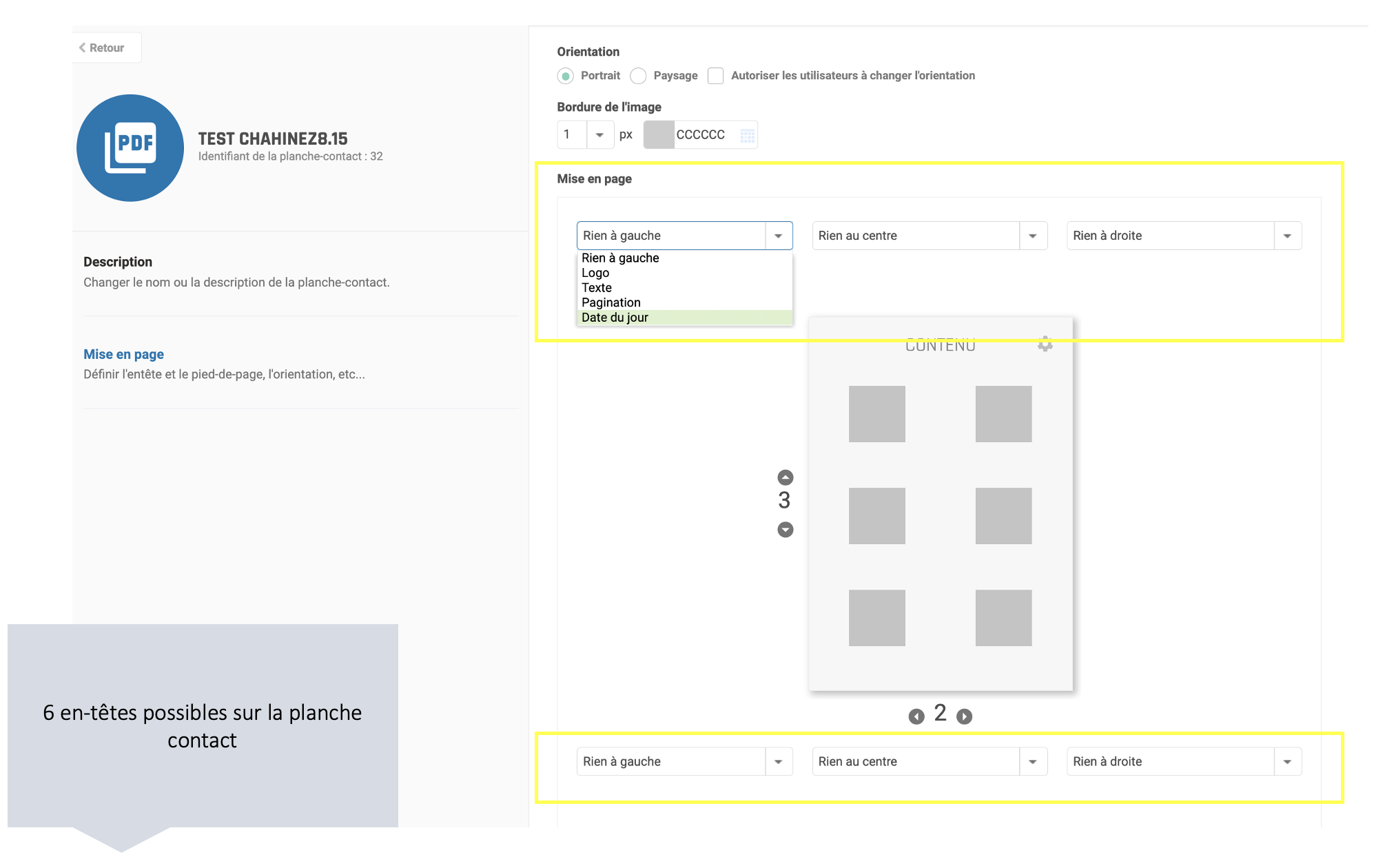Image resolution: width=1385 pixels, height=868 pixels.
Task: Expand header 'Rien au centre' dropdown
Action: point(1032,236)
